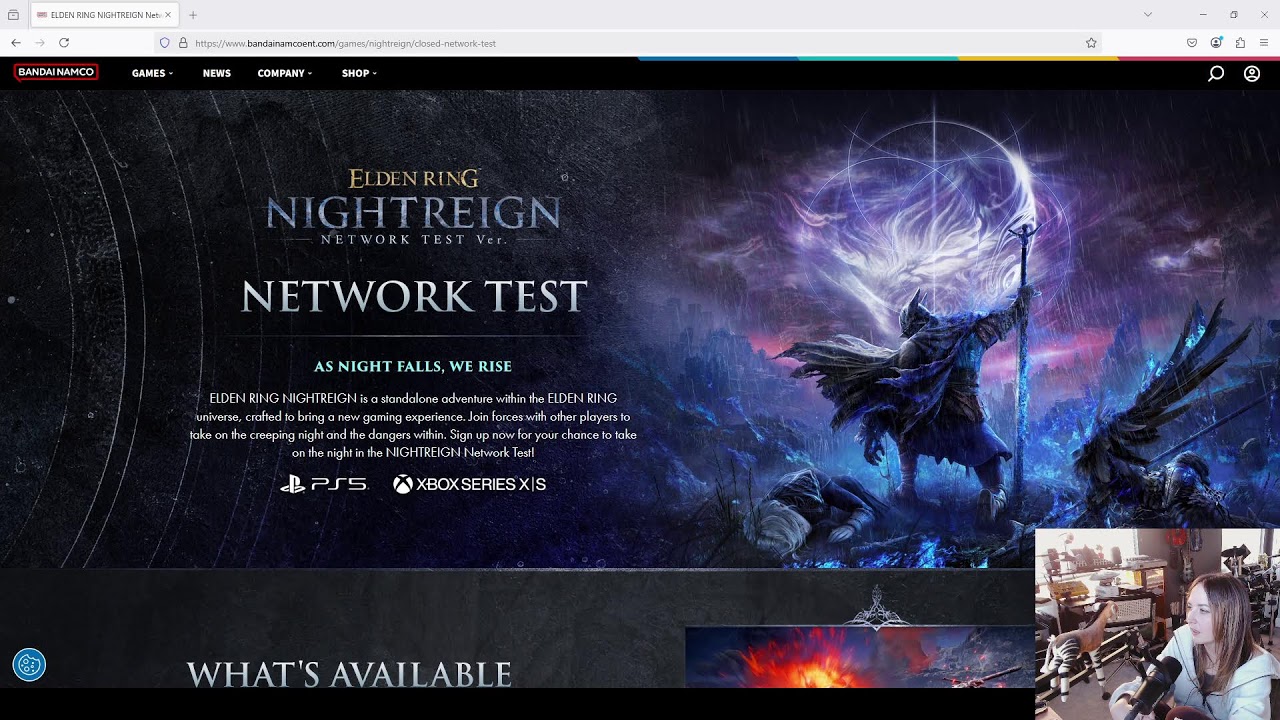Click the NETWORK TEST heading
Screen dimensions: 1280x720
point(414,297)
